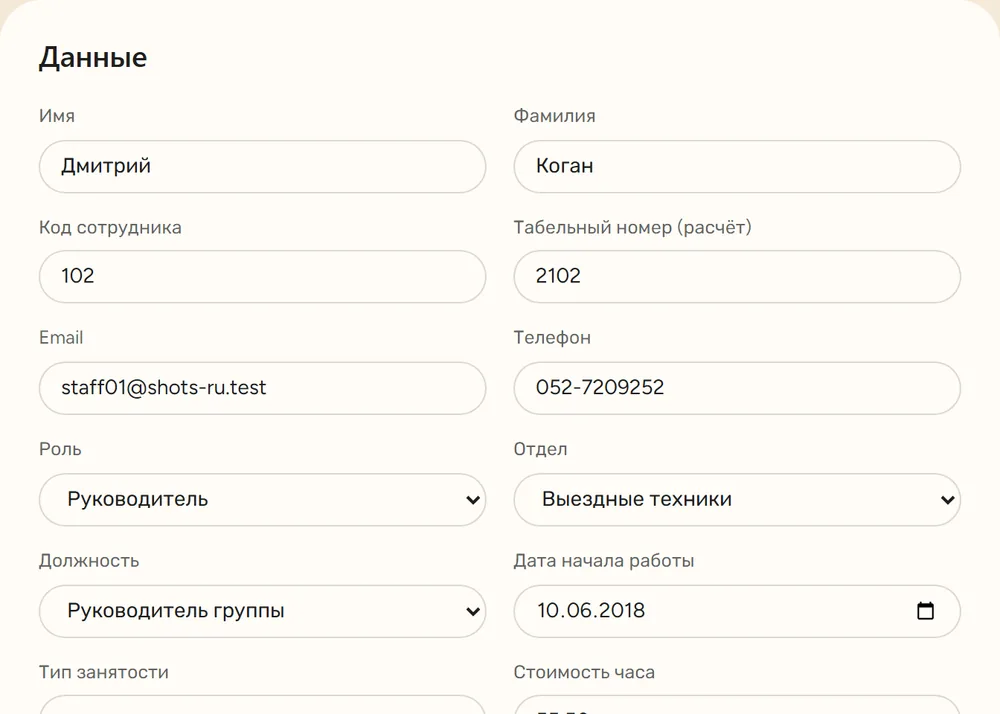
Task: Focus the Имя field containing Дмитрий
Action: point(262,166)
